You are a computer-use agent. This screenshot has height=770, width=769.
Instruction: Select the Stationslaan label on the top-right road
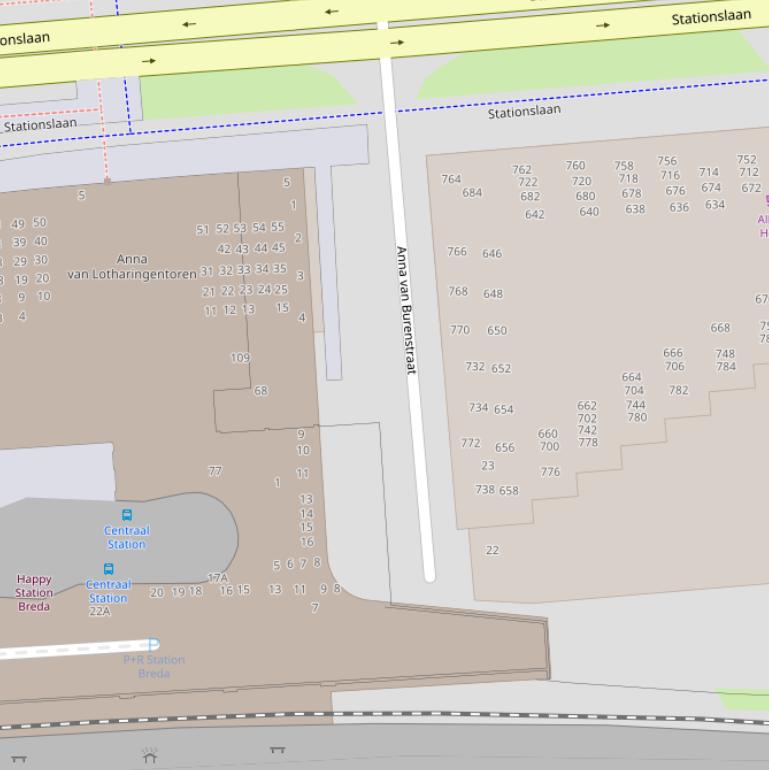710,17
